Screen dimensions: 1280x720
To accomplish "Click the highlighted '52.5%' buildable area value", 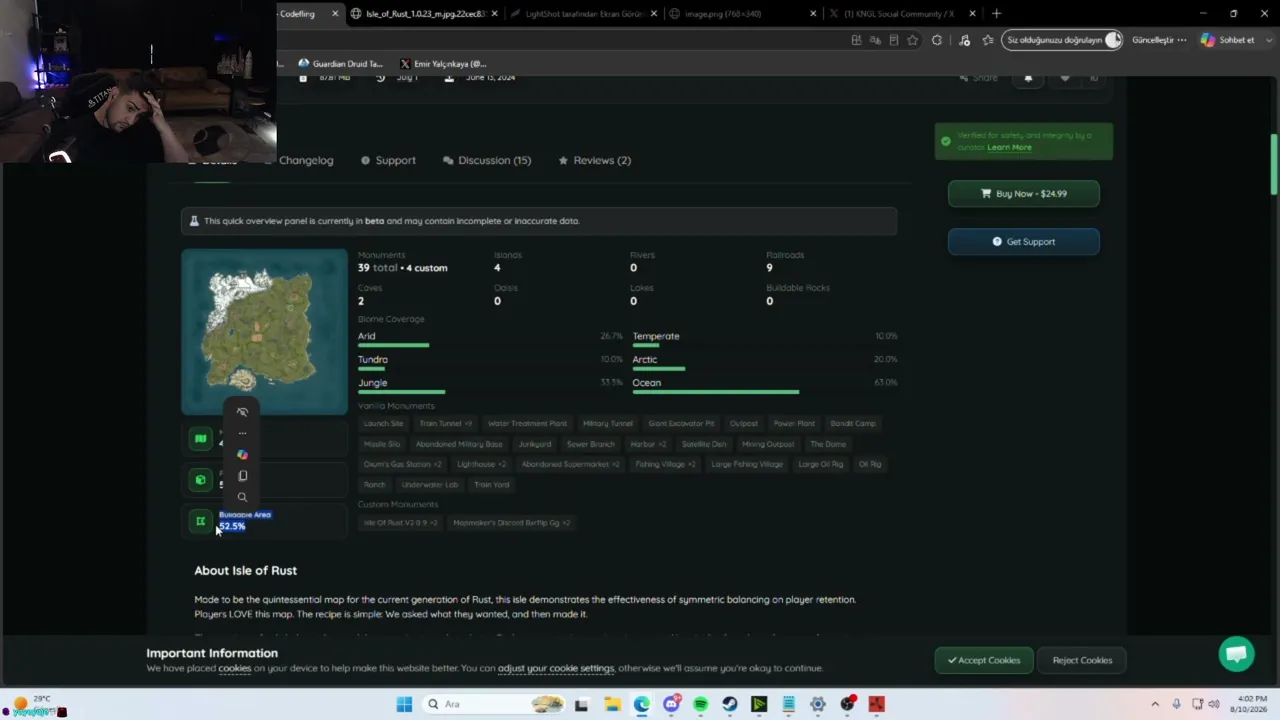I will (x=232, y=526).
